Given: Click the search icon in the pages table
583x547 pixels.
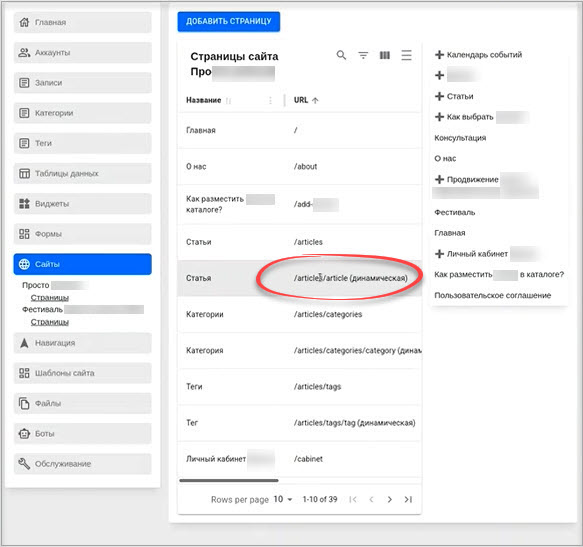Looking at the screenshot, I should (x=341, y=55).
